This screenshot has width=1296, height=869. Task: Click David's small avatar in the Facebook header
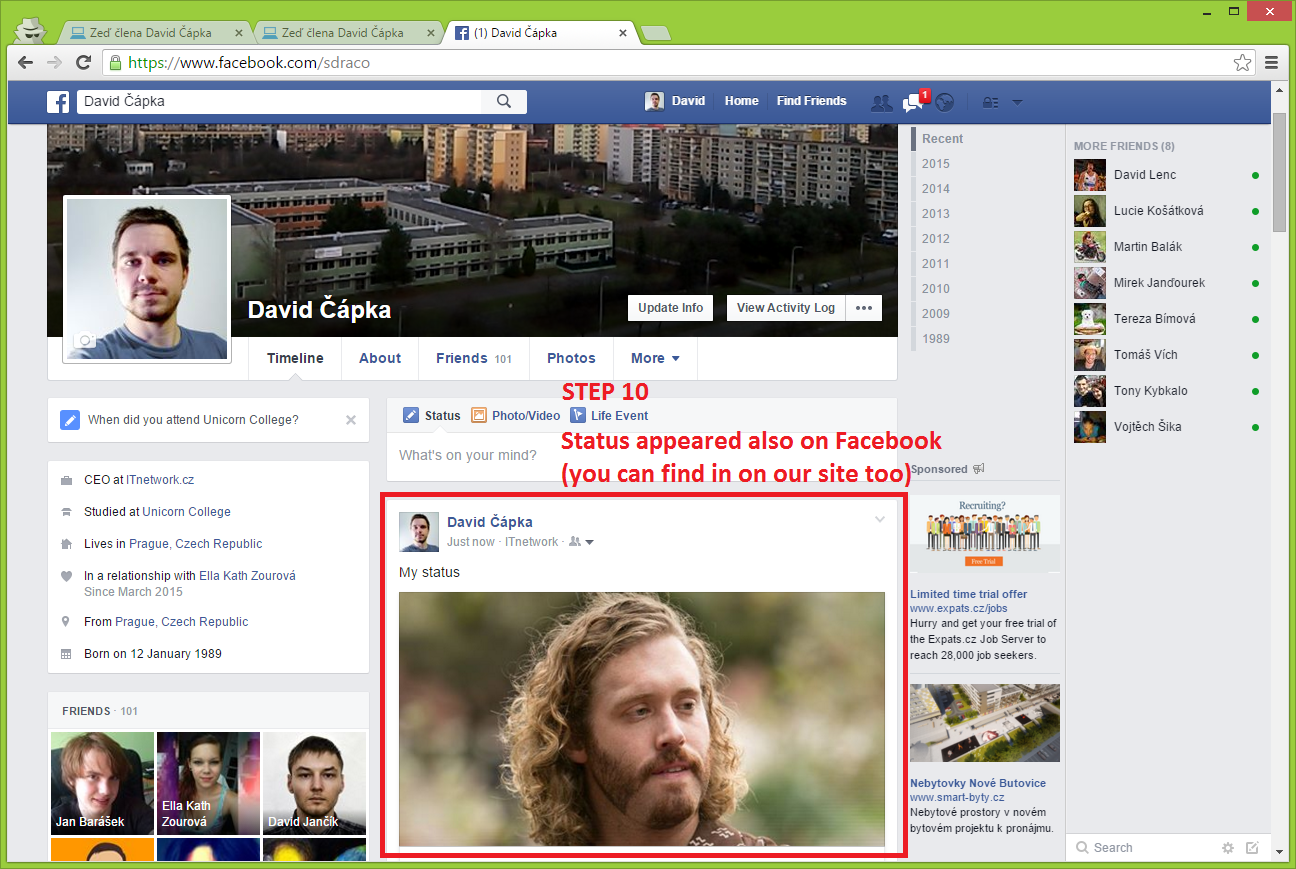(654, 101)
